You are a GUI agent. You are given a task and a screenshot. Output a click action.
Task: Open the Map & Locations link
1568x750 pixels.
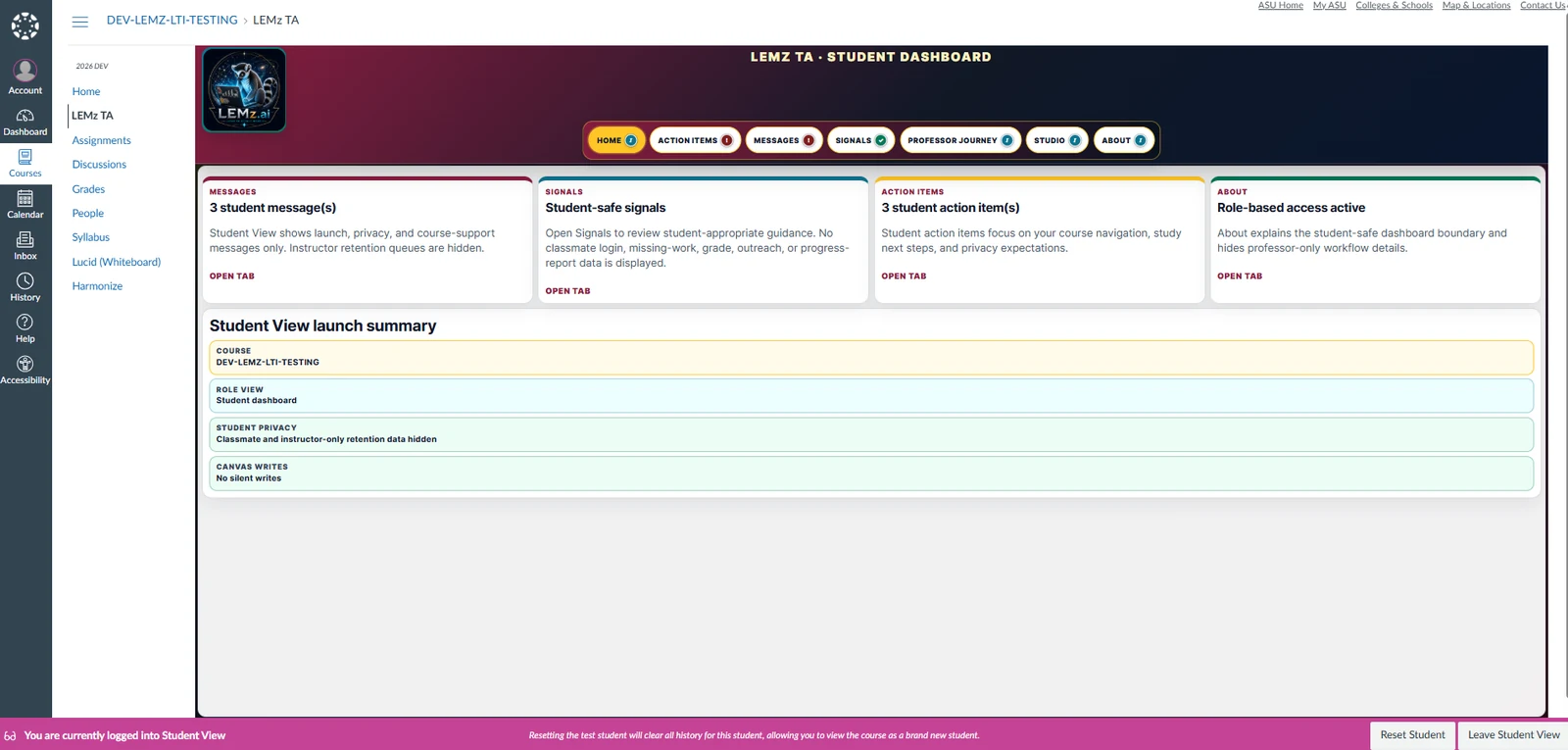[x=1476, y=6]
